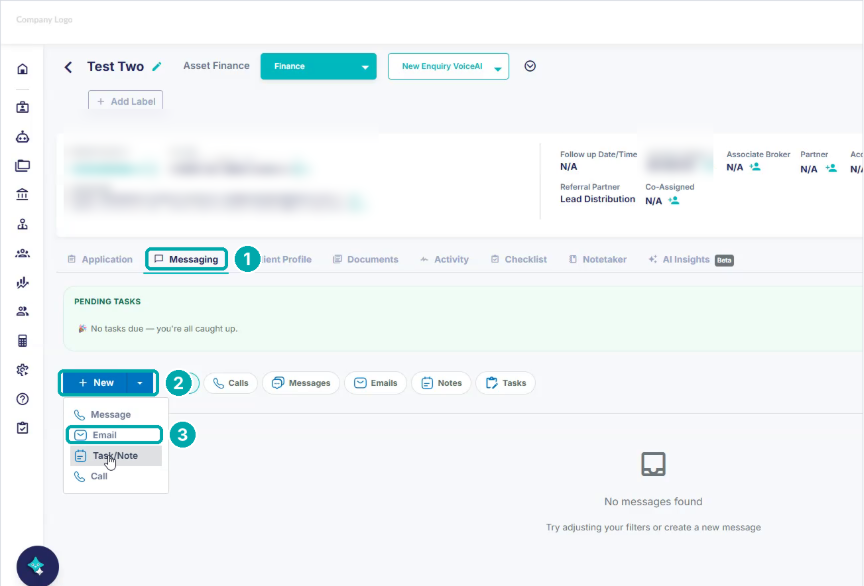
Task: Filter by Messages
Action: tap(301, 383)
